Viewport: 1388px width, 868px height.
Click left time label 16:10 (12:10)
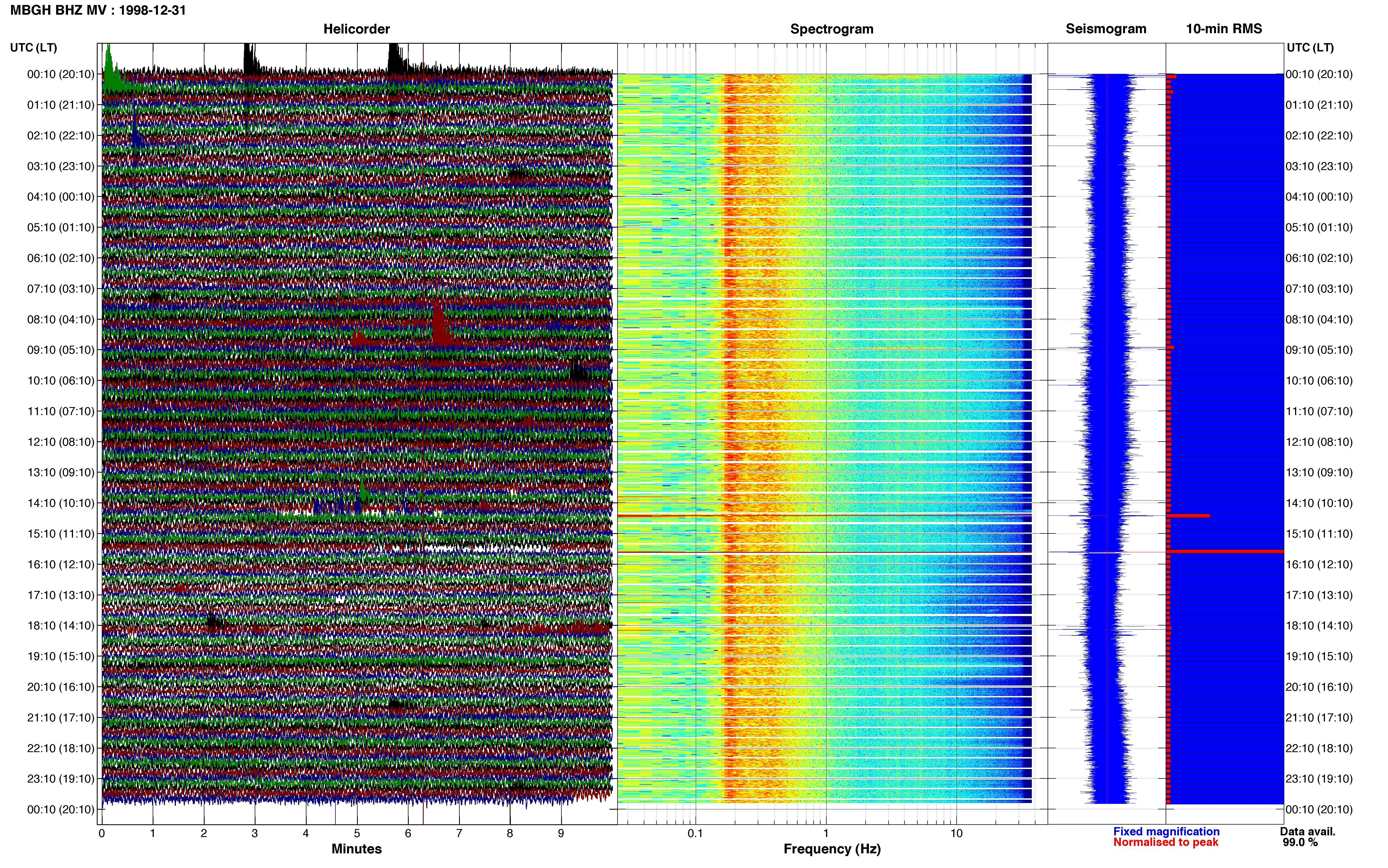coord(61,564)
